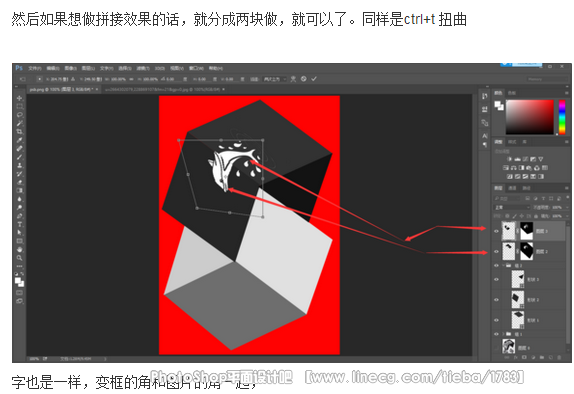Select the Crop tool

tap(19, 131)
